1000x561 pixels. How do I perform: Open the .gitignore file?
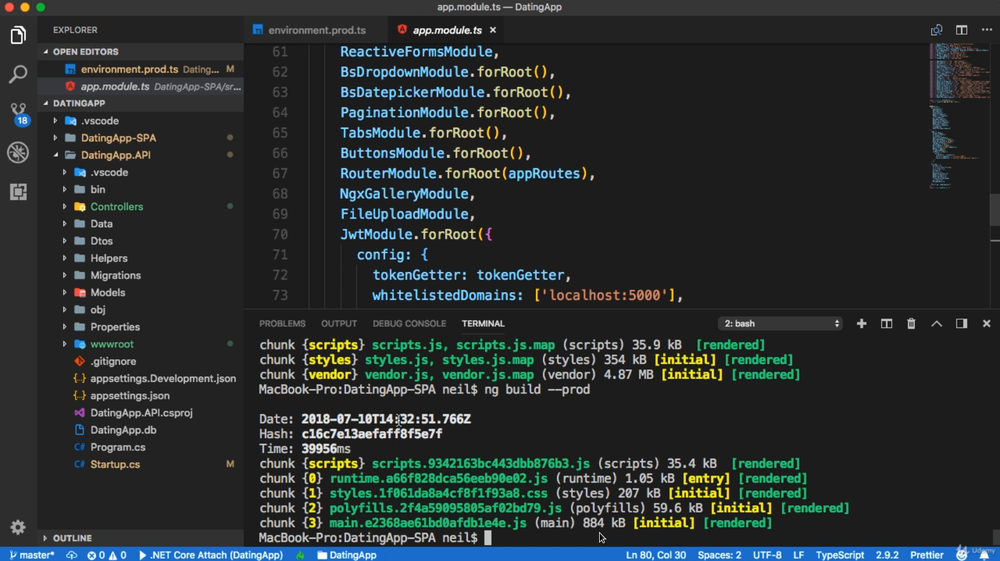(x=140, y=361)
